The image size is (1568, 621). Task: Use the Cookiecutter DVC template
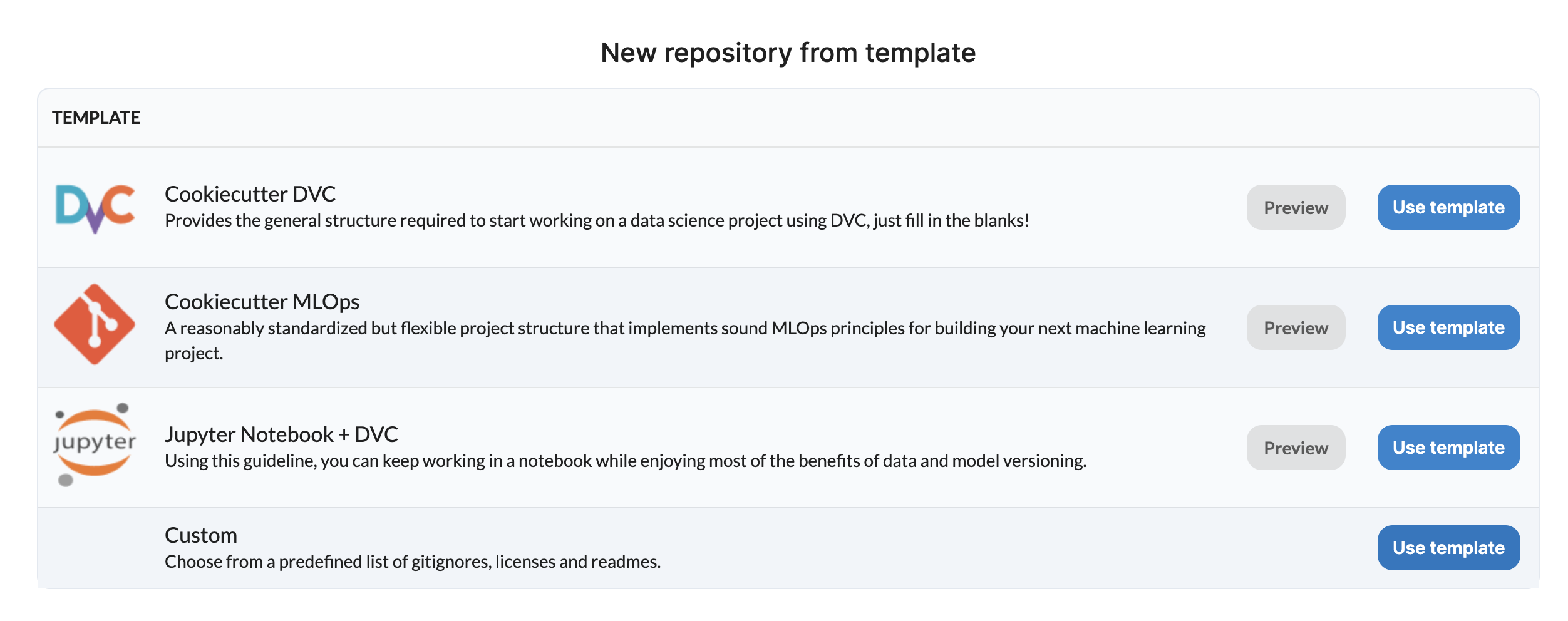[1448, 207]
